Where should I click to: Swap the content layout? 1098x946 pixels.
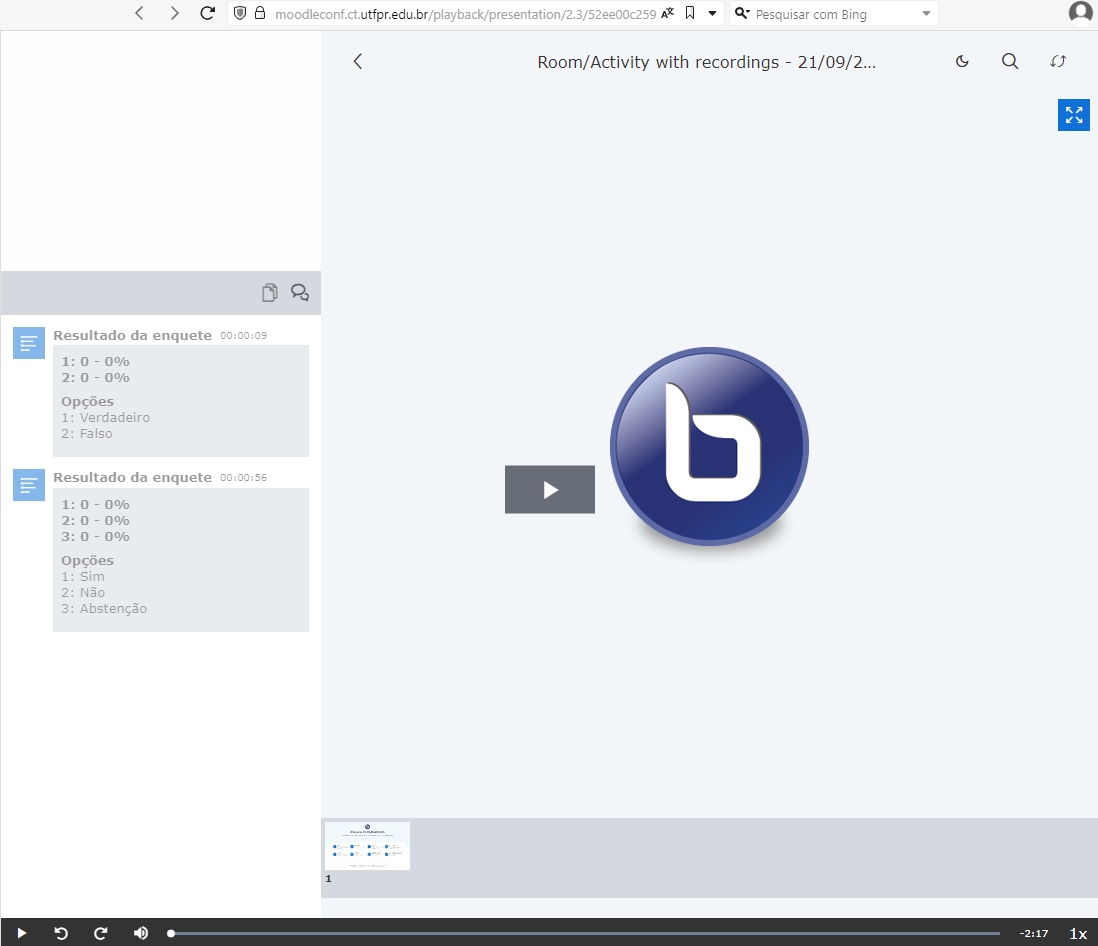1058,62
